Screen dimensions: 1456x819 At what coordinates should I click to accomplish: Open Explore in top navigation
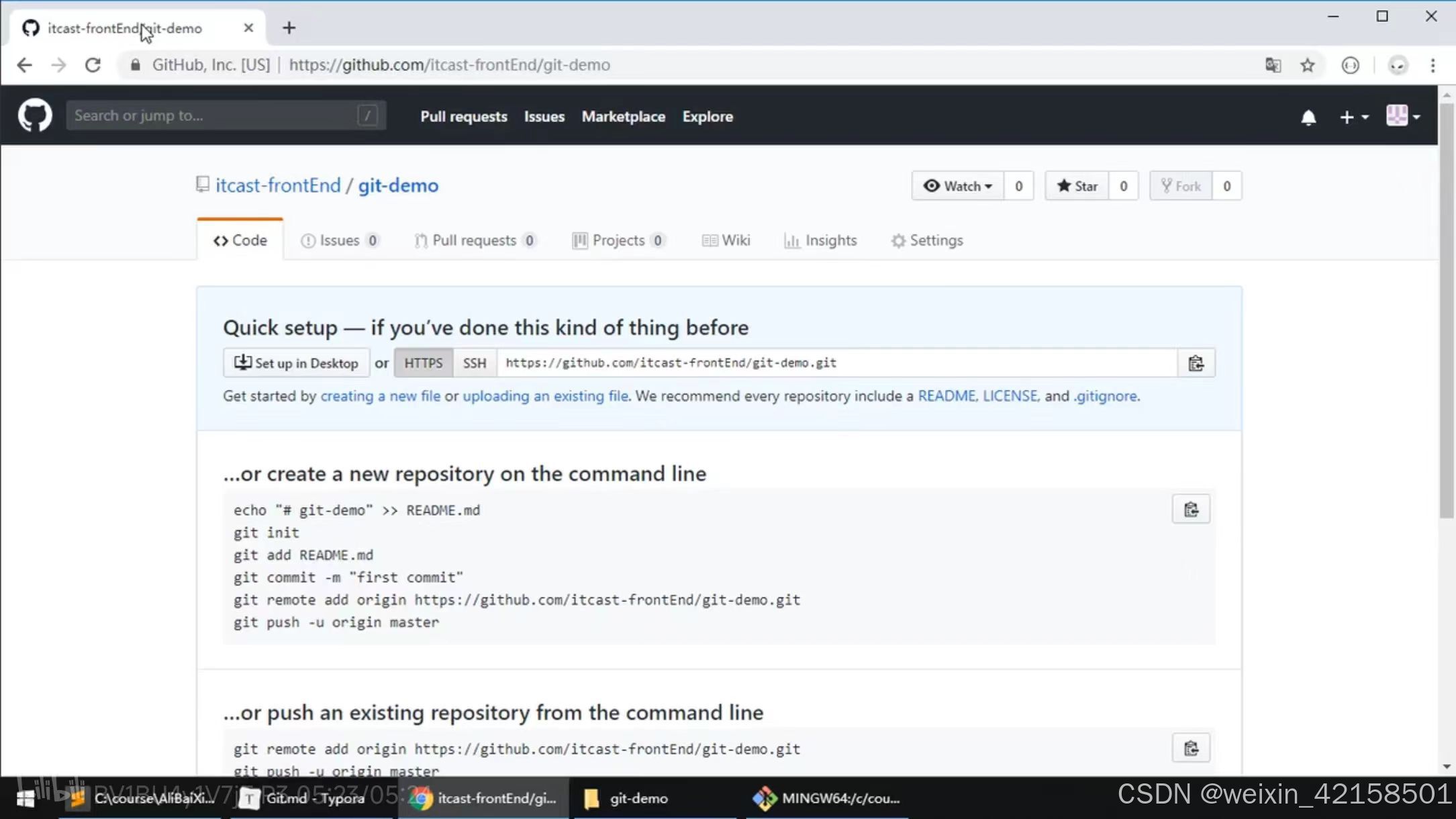708,117
